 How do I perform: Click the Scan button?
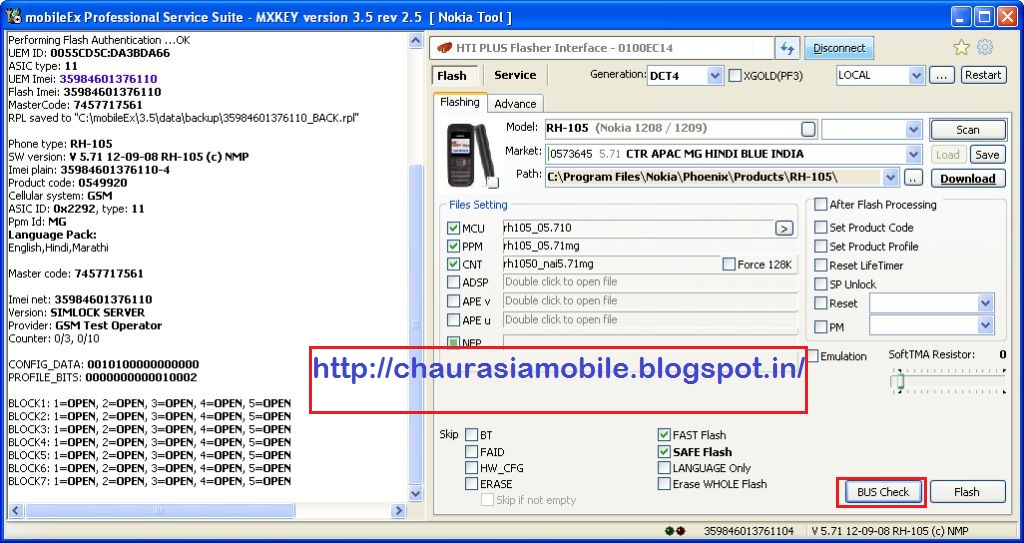point(968,130)
